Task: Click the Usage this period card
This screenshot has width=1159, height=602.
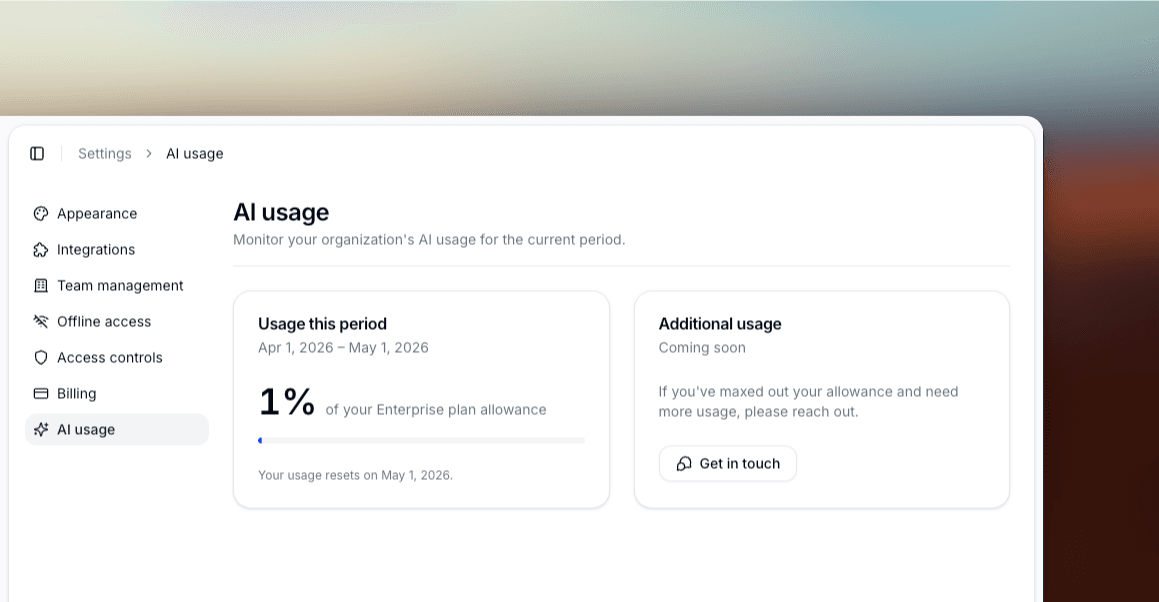Action: pyautogui.click(x=421, y=398)
